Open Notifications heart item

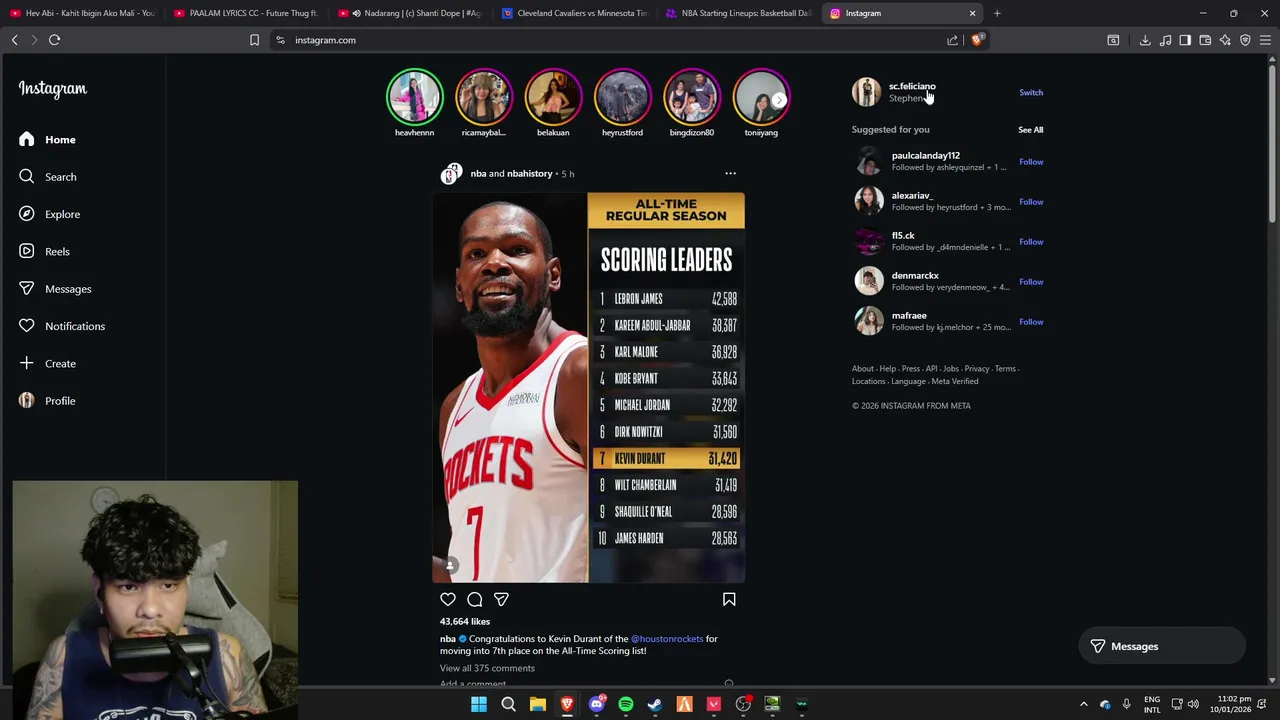point(61,326)
